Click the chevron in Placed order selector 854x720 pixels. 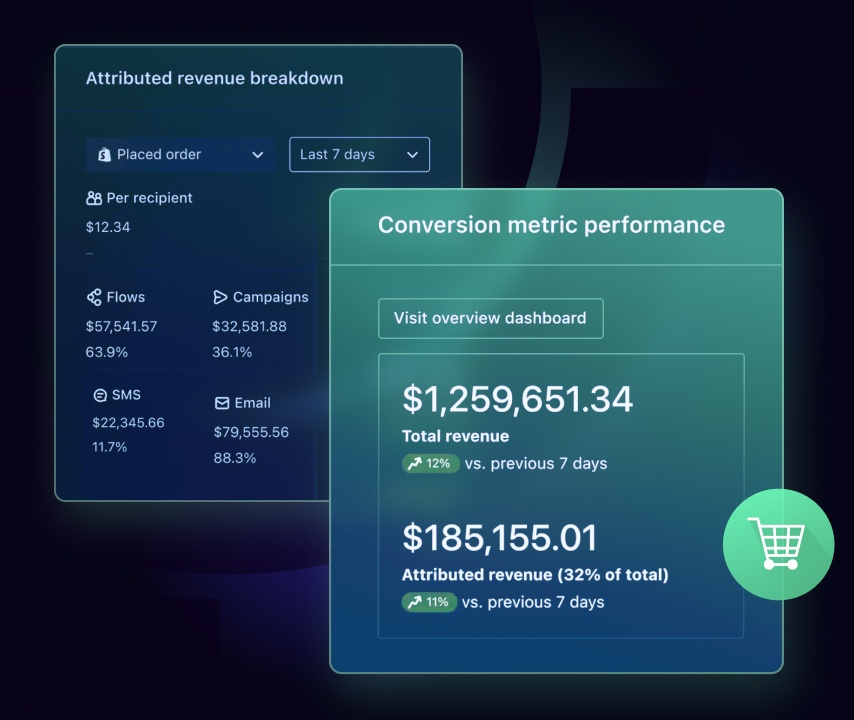pyautogui.click(x=257, y=155)
